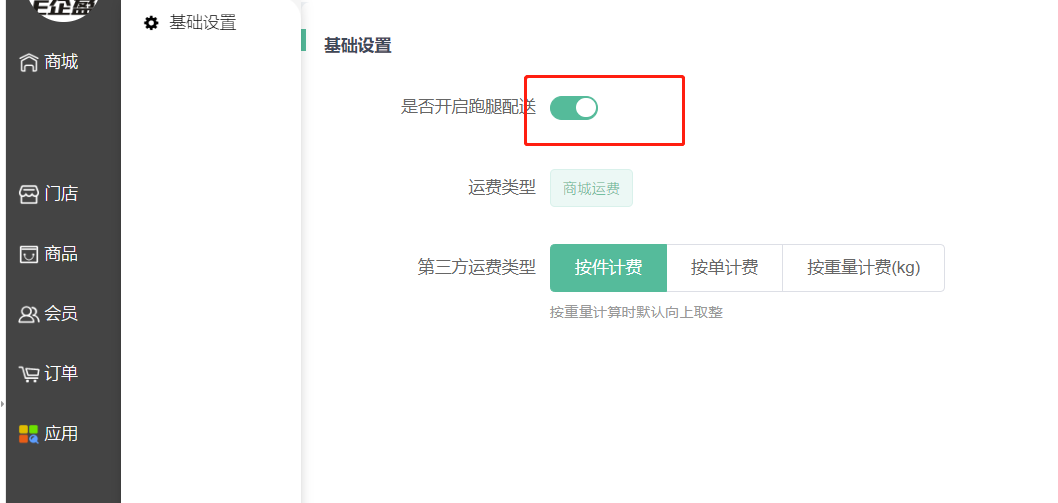Open the 基础设置 submenu item

(x=203, y=23)
